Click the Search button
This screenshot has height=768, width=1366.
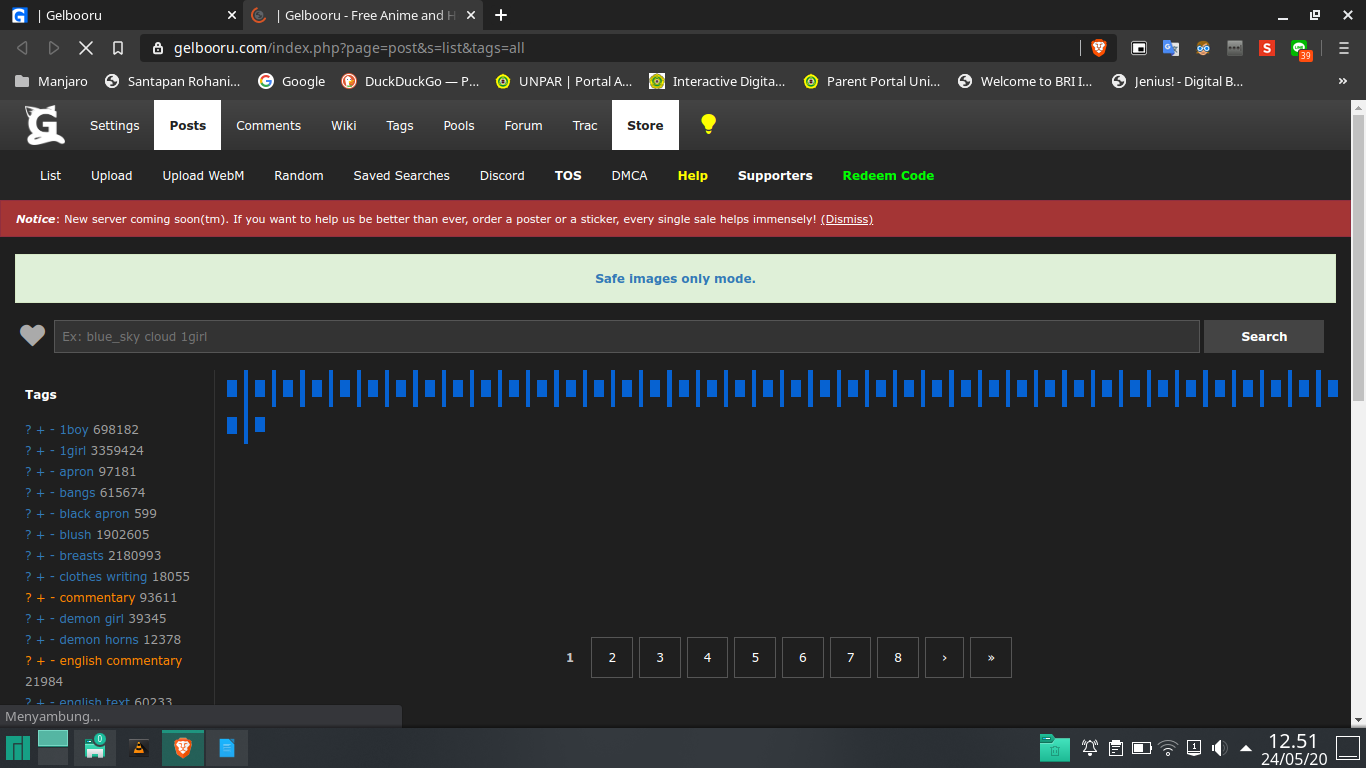1264,336
